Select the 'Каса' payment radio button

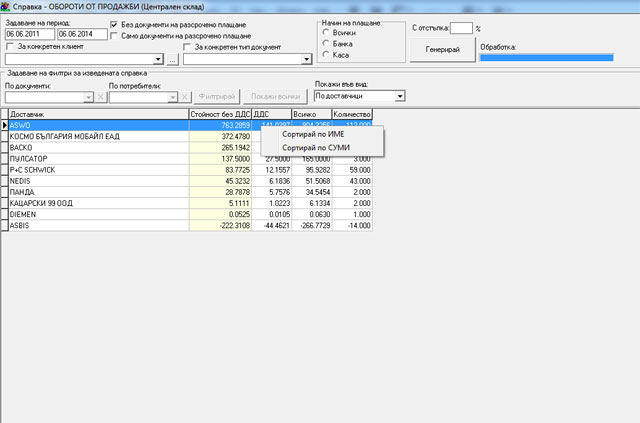click(x=326, y=54)
